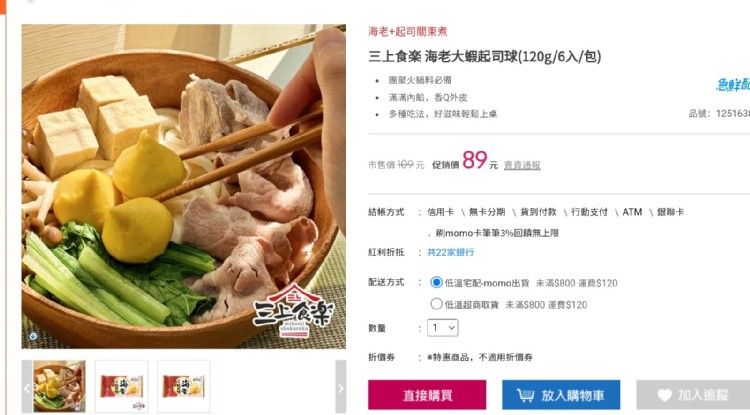Click the main hotpot product image

coord(184,186)
